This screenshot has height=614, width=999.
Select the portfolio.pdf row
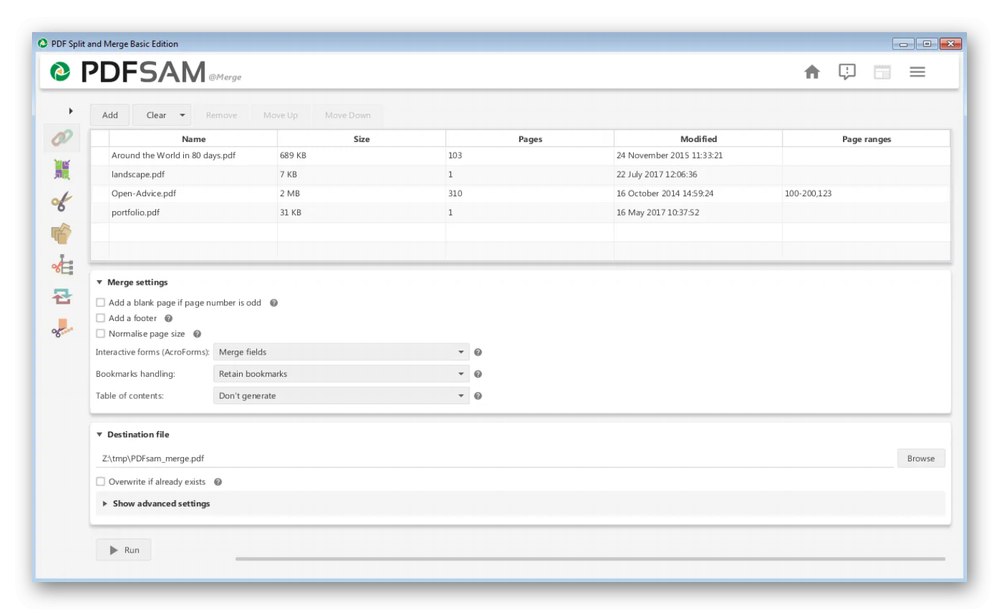click(521, 213)
